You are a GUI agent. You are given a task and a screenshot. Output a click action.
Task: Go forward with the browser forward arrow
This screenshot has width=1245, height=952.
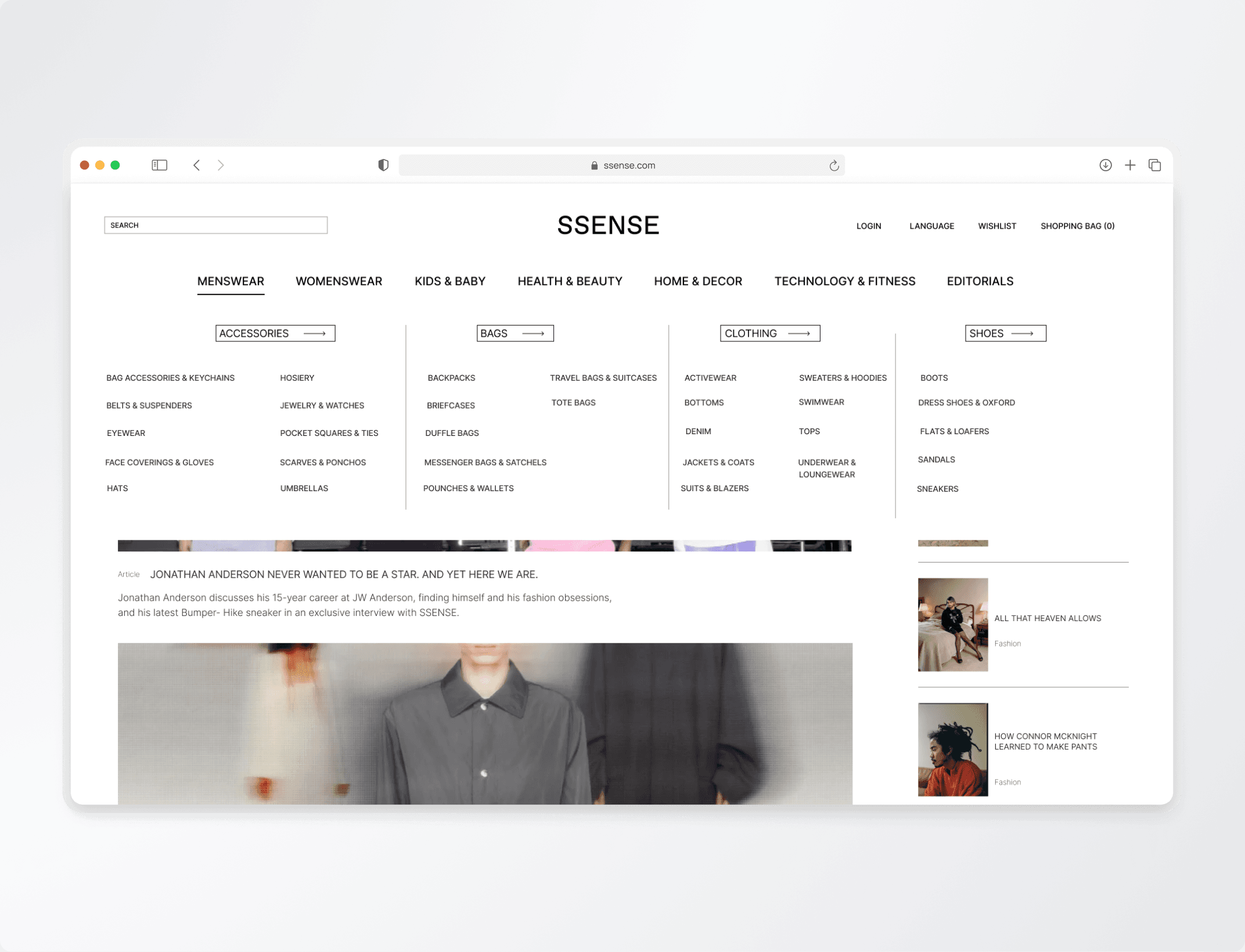[x=221, y=165]
